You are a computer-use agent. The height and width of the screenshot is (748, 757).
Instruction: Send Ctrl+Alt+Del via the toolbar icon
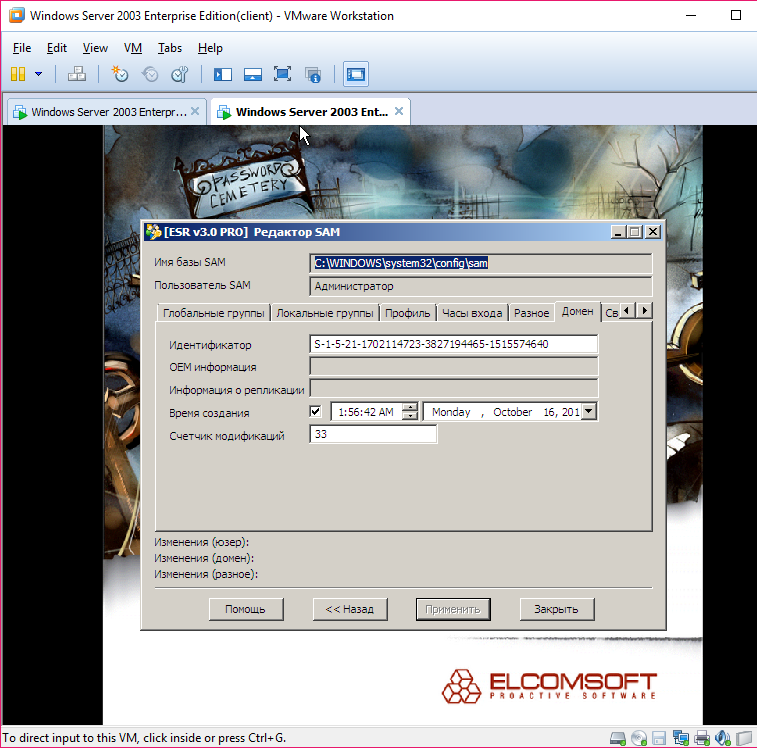pyautogui.click(x=77, y=74)
